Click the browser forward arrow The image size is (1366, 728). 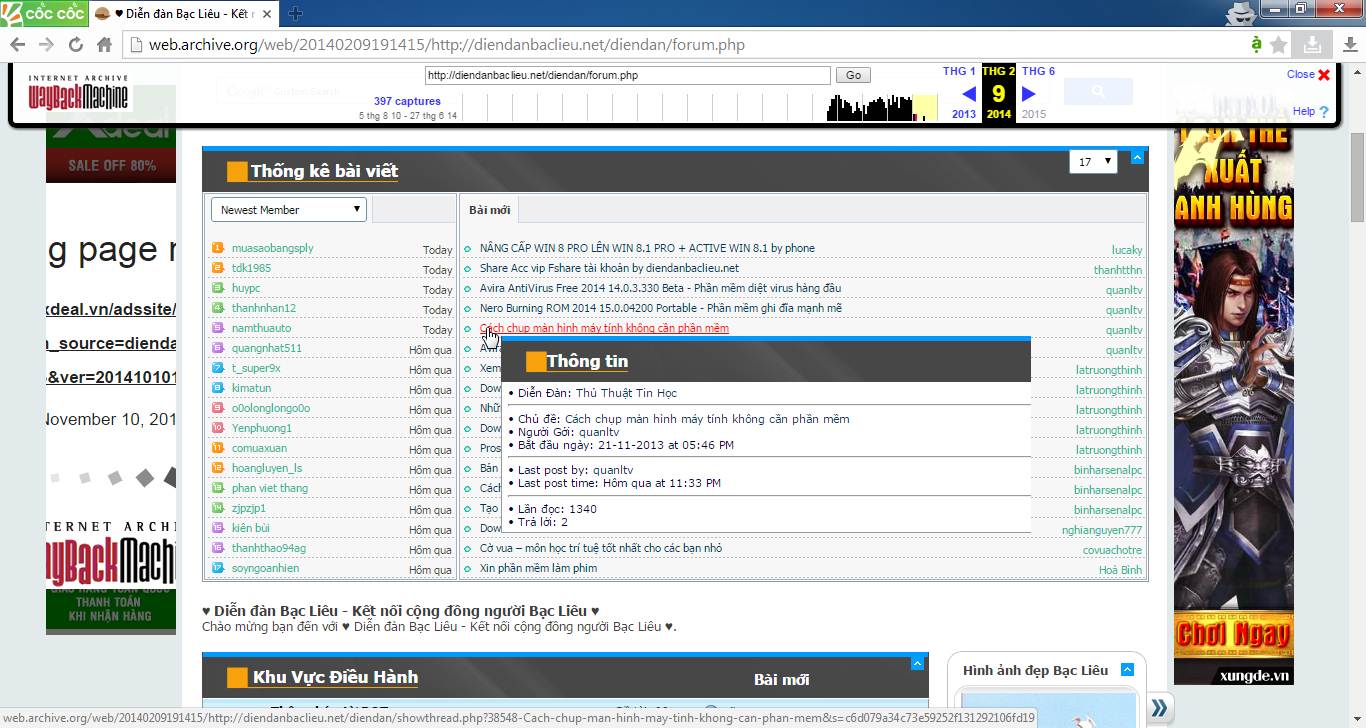pyautogui.click(x=46, y=45)
